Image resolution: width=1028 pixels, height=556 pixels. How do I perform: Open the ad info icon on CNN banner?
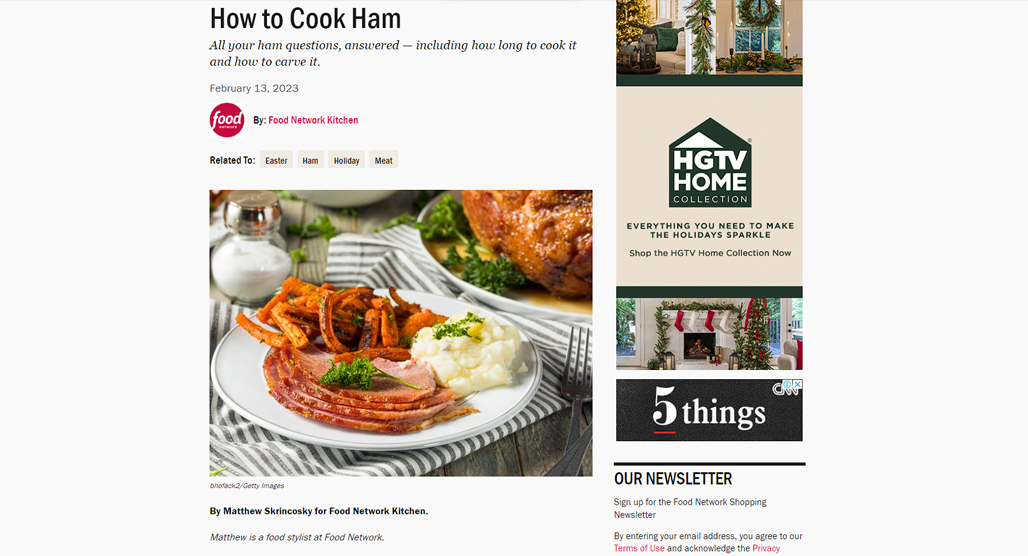pos(789,384)
